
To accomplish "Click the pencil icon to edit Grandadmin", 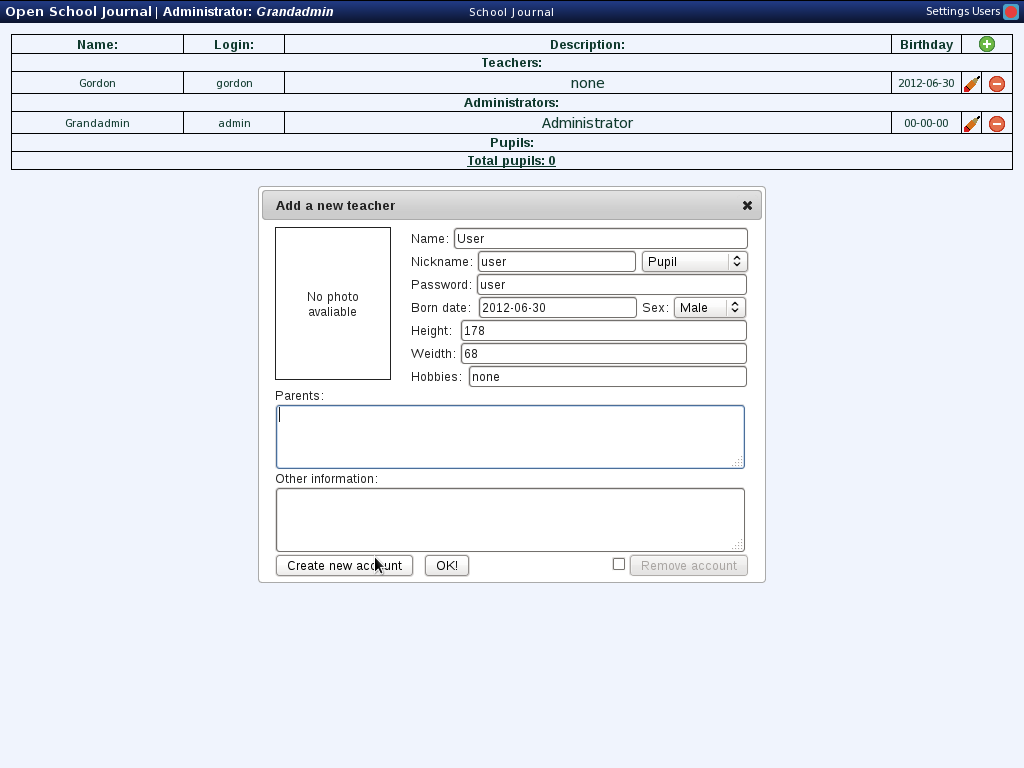I will pyautogui.click(x=970, y=123).
